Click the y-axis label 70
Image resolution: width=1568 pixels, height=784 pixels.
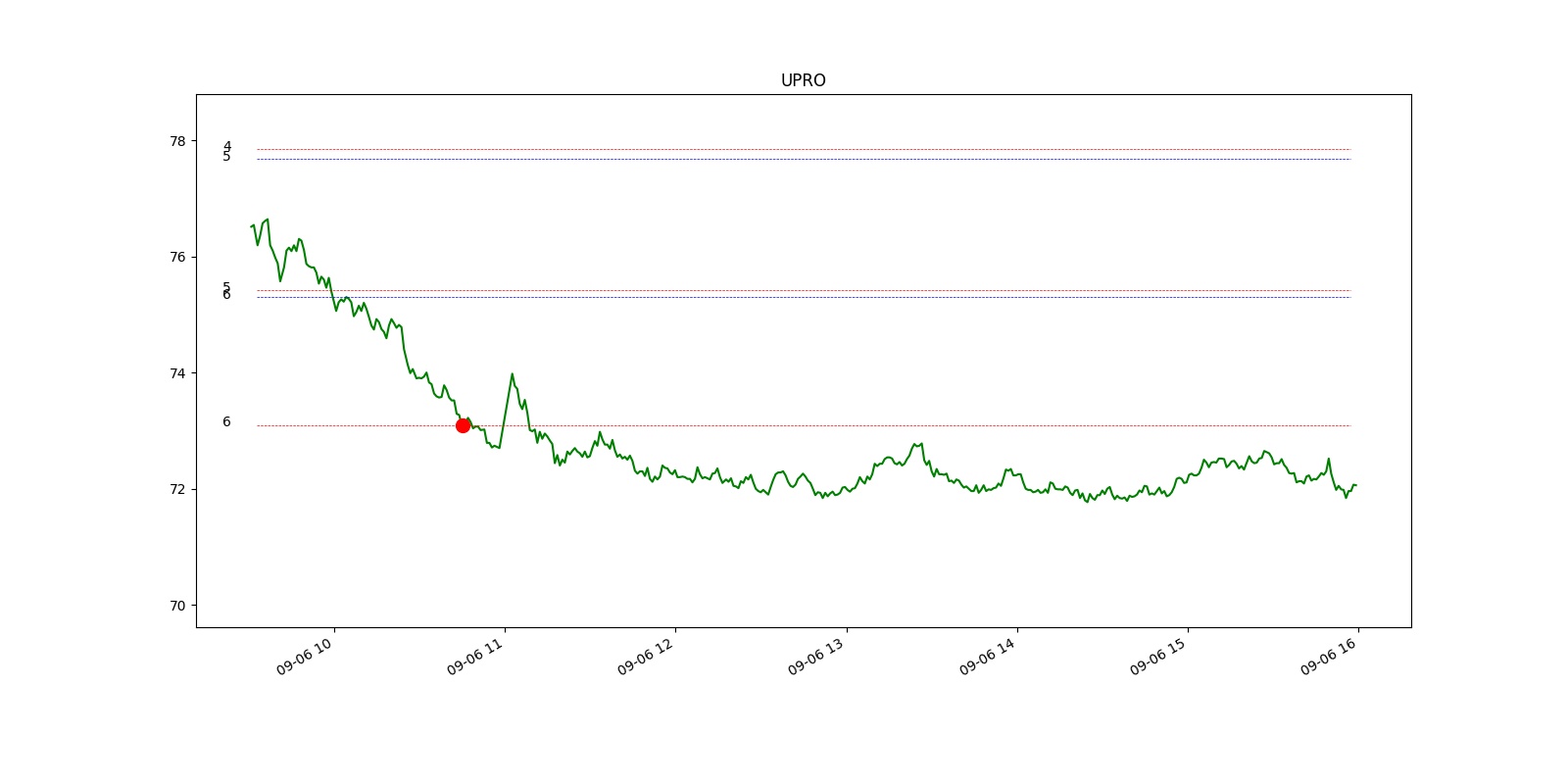point(176,606)
